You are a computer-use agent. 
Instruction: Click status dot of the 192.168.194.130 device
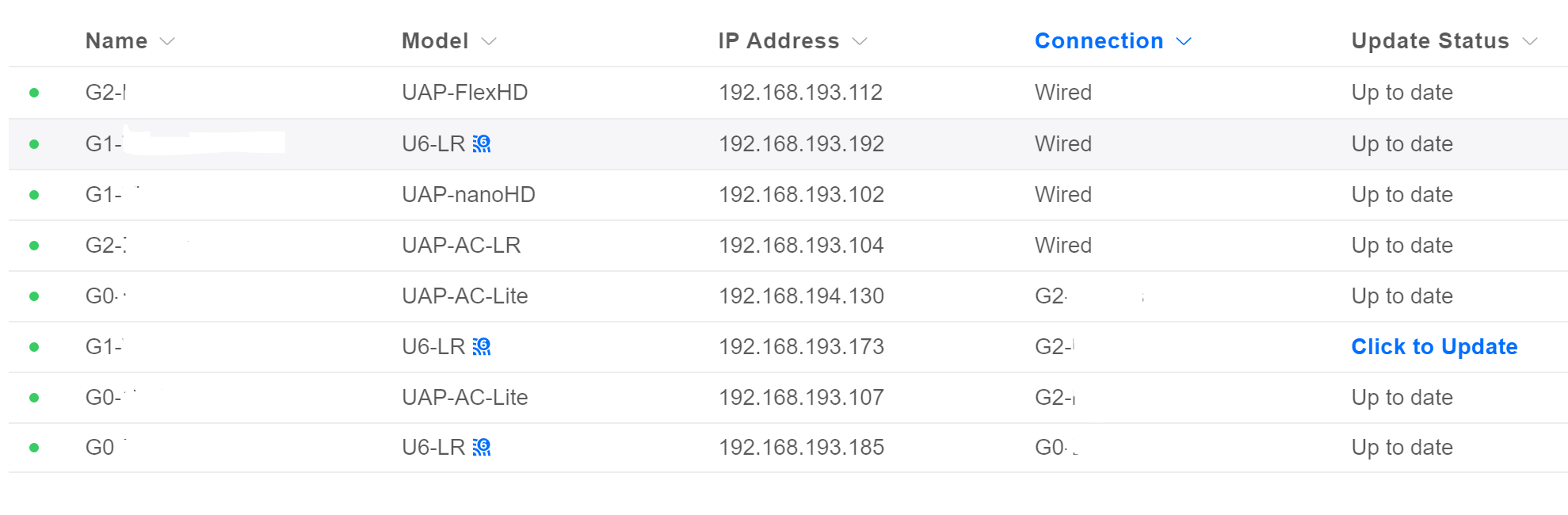tap(34, 296)
